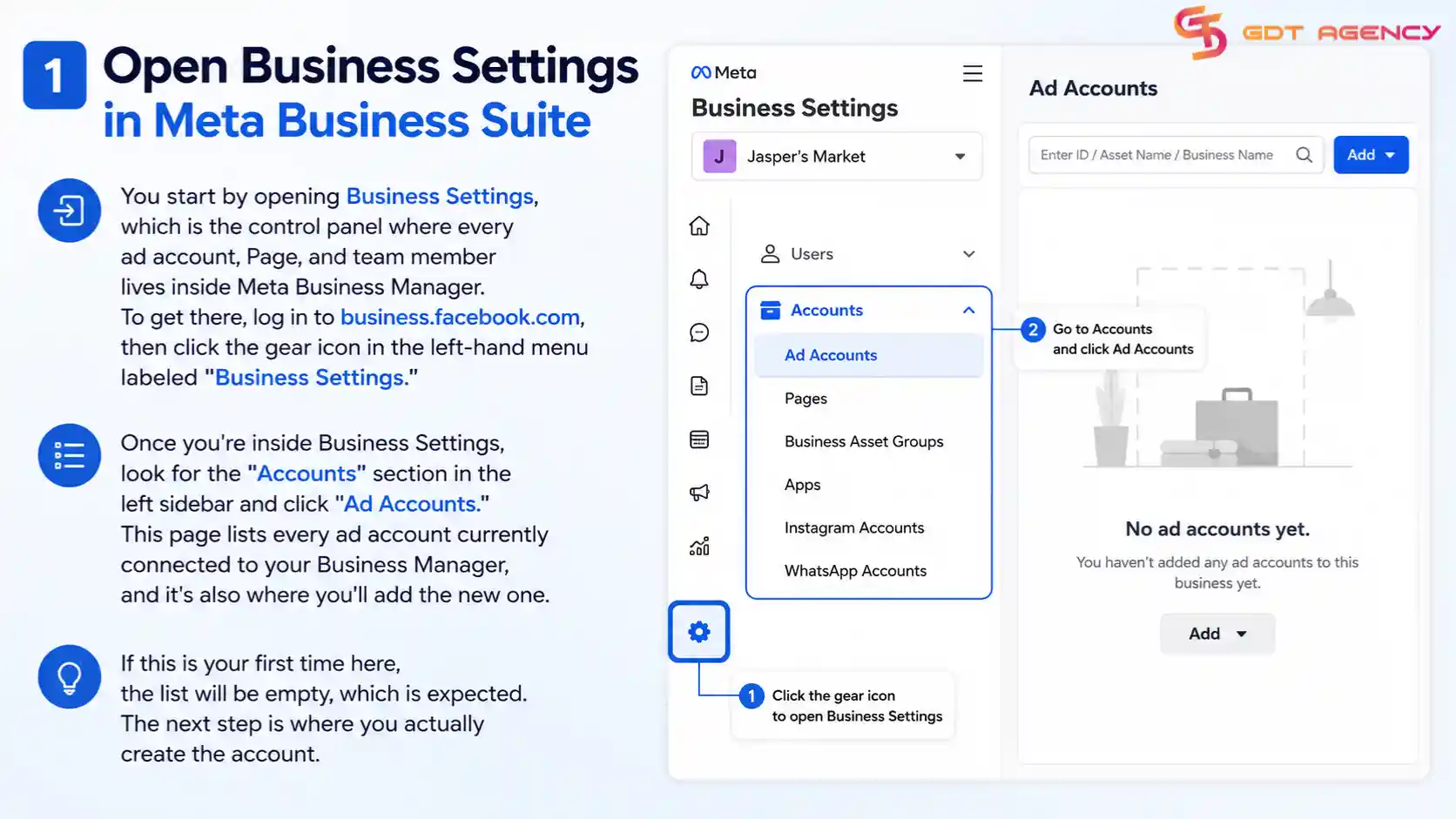Open Instagram Accounts
This screenshot has height=819, width=1456.
pos(854,527)
